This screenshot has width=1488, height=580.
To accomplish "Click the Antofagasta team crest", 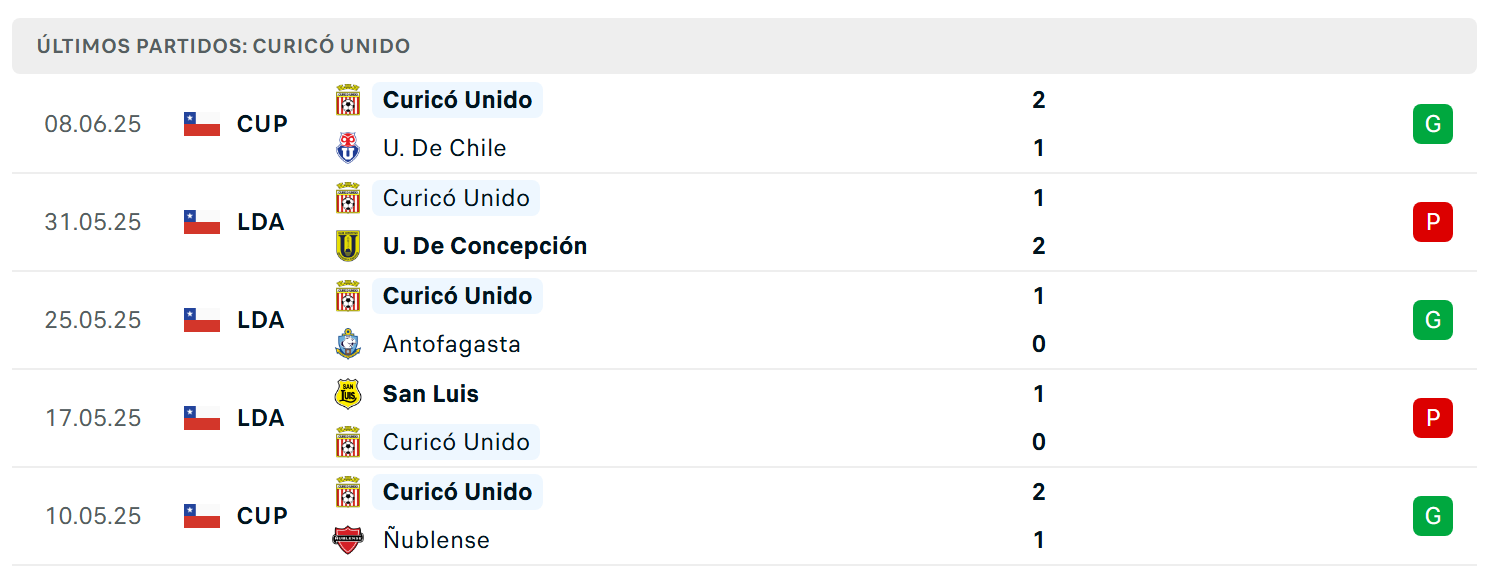I will click(x=348, y=344).
